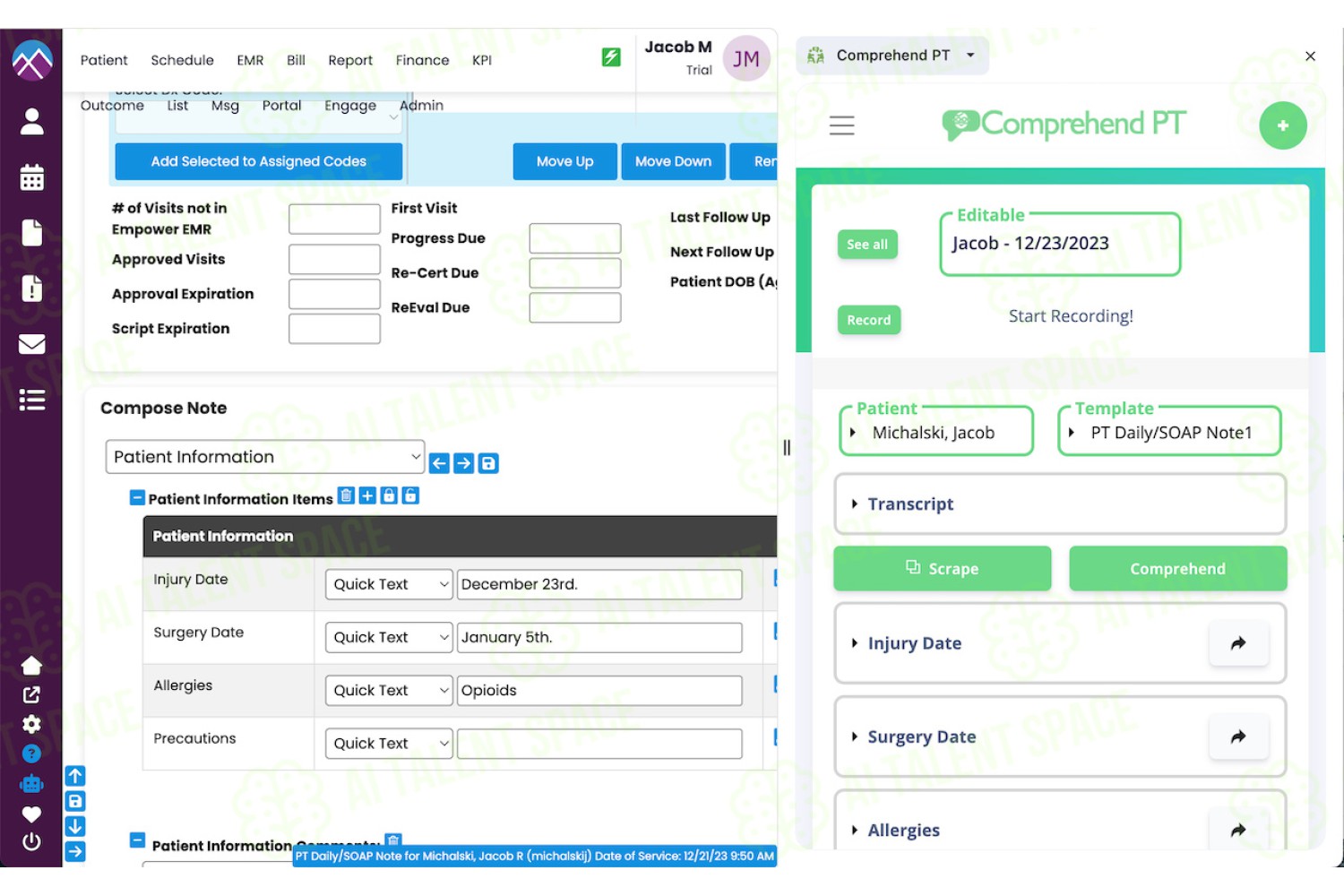1344x896 pixels.
Task: Click the external link icon in sidebar
Action: click(x=31, y=694)
